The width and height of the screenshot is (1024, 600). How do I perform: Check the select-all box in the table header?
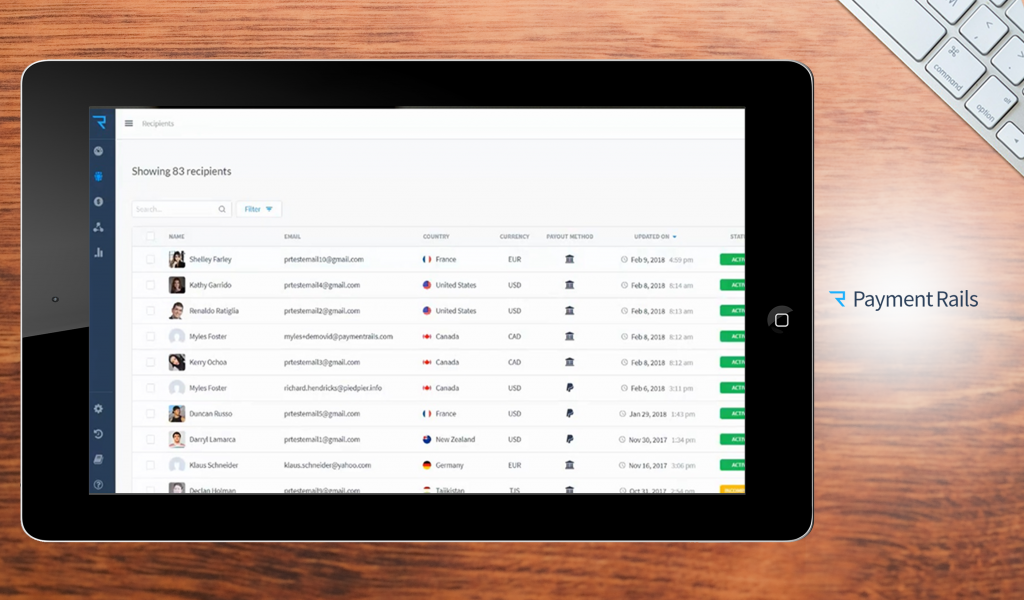pyautogui.click(x=151, y=236)
